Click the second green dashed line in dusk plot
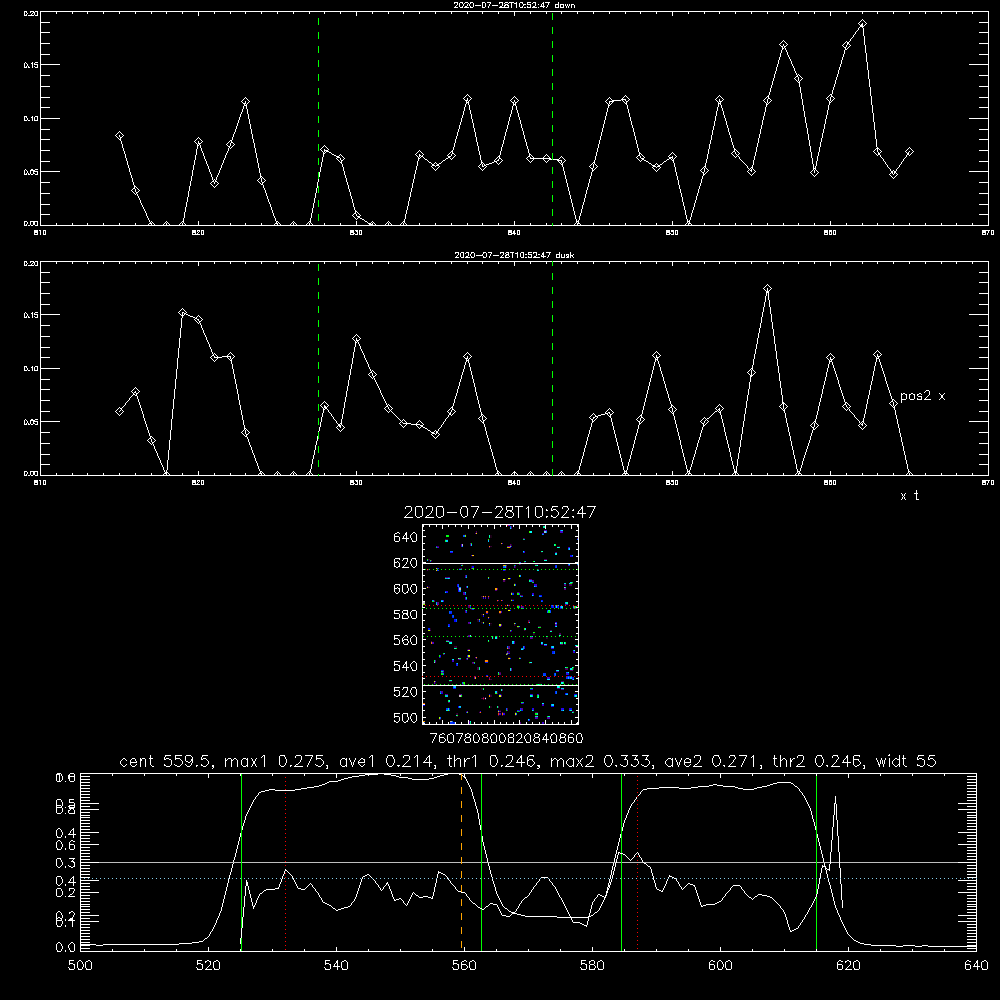The width and height of the screenshot is (1000, 1000). point(552,369)
